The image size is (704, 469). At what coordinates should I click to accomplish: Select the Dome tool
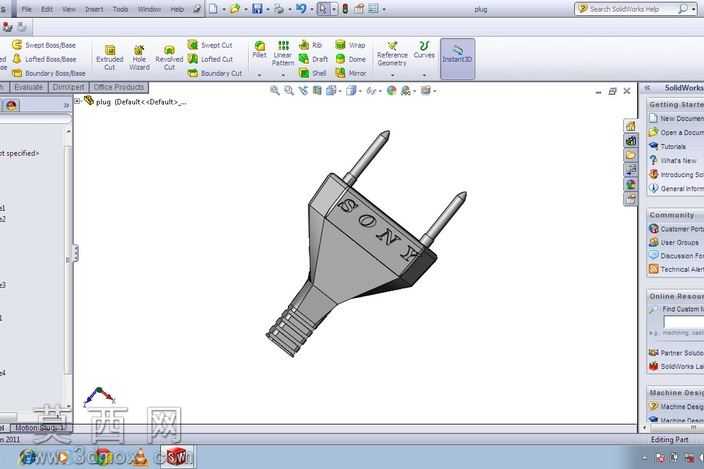[350, 59]
